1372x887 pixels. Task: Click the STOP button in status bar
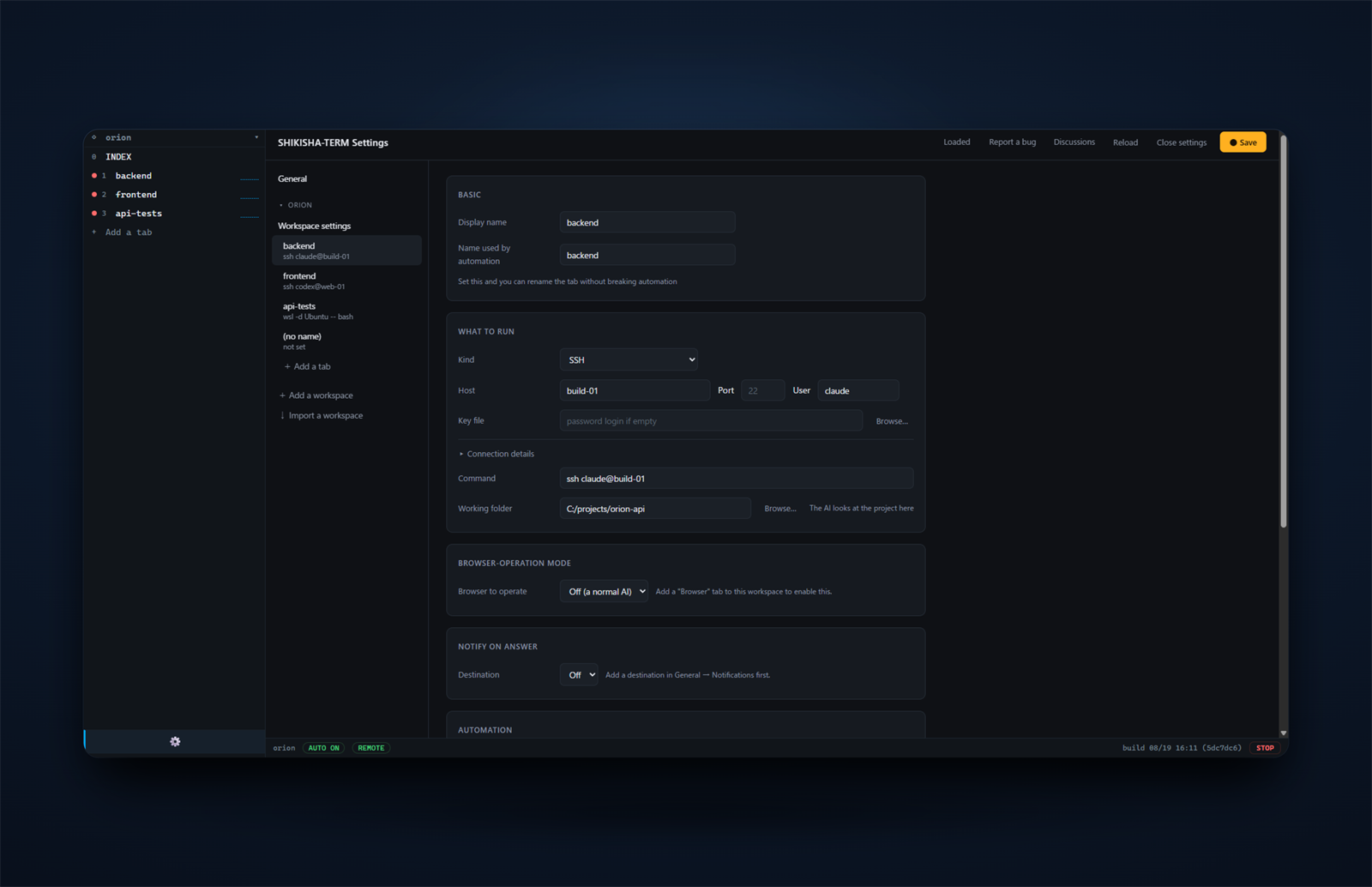point(1265,748)
